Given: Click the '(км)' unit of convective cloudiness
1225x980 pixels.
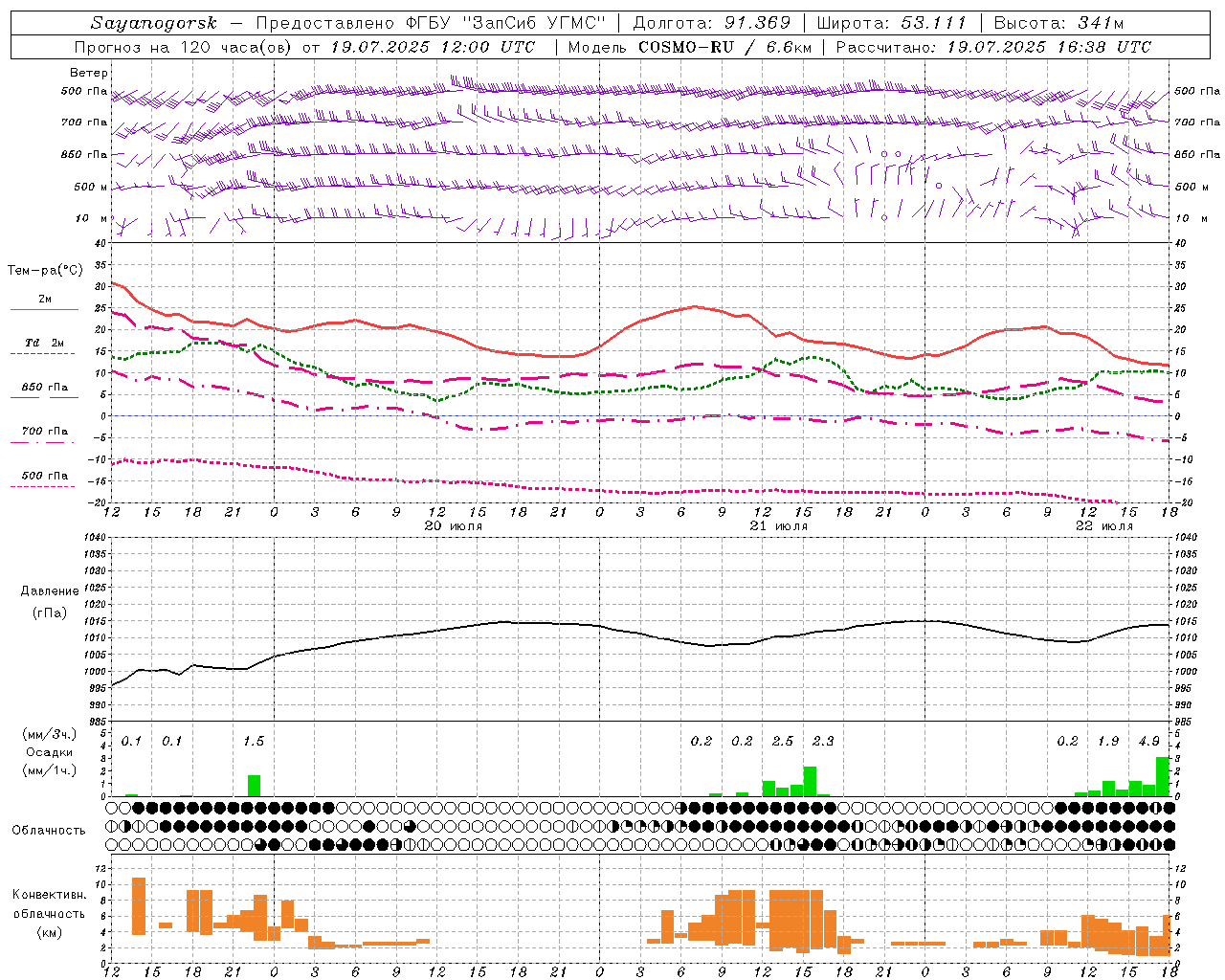Looking at the screenshot, I should click(50, 932).
